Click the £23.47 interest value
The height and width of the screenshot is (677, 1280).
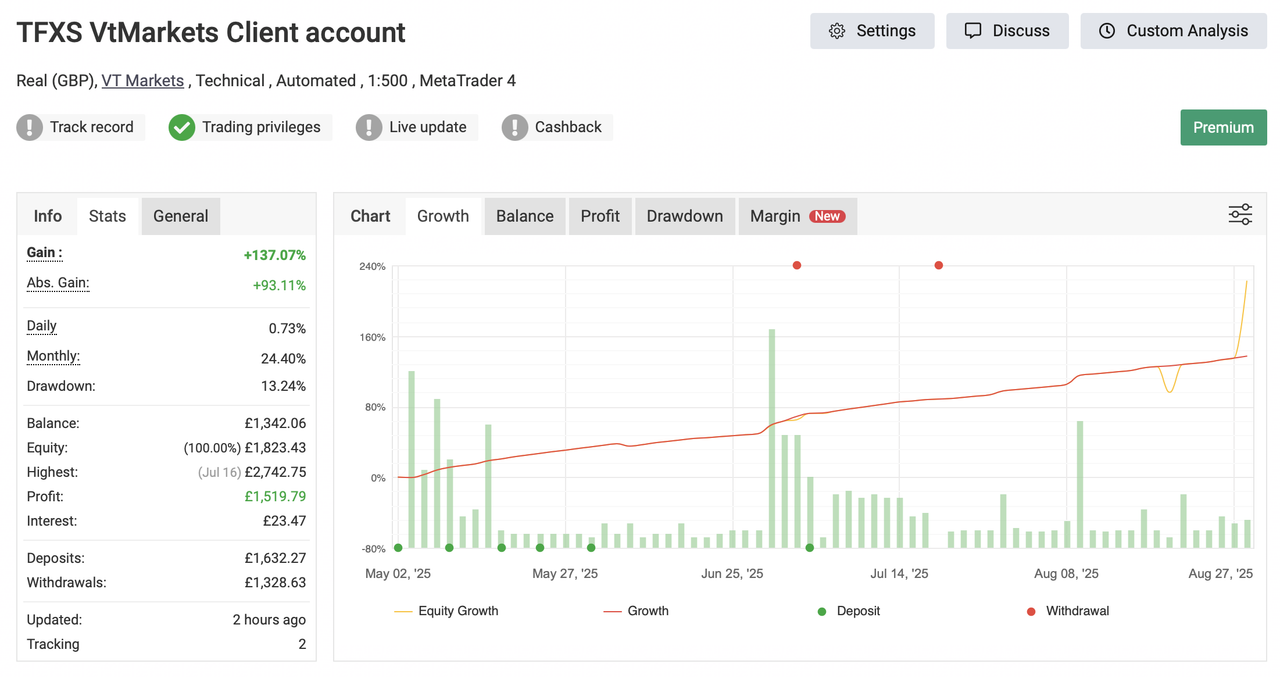(x=284, y=521)
